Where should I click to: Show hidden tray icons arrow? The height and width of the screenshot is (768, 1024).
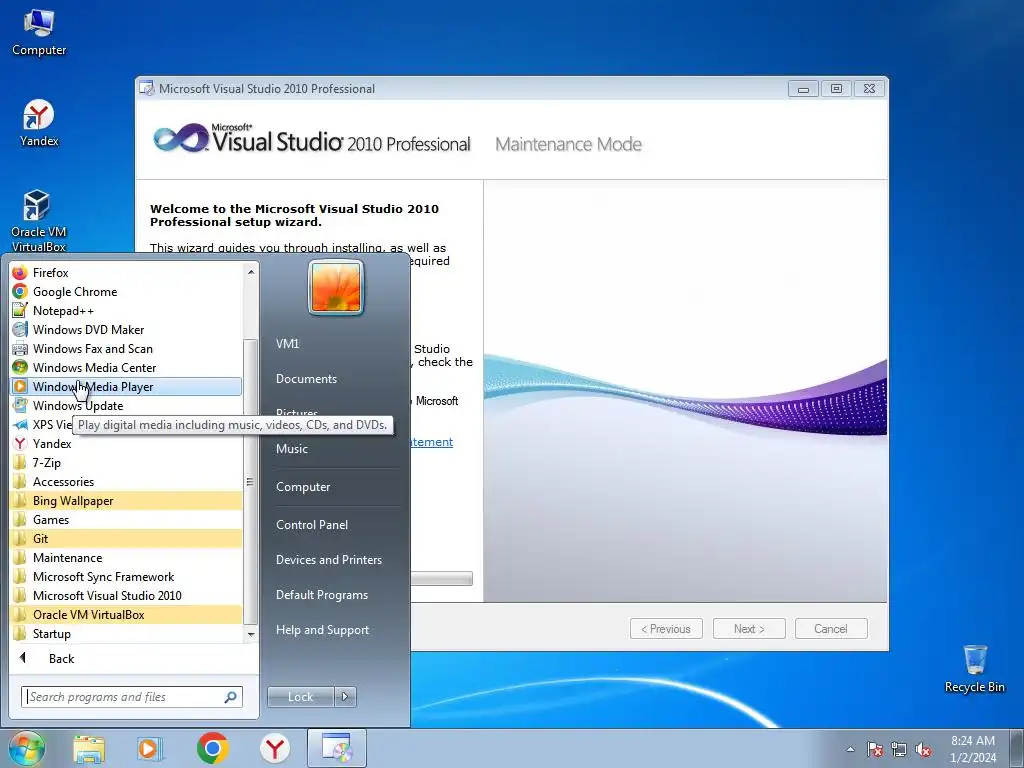pyautogui.click(x=850, y=749)
